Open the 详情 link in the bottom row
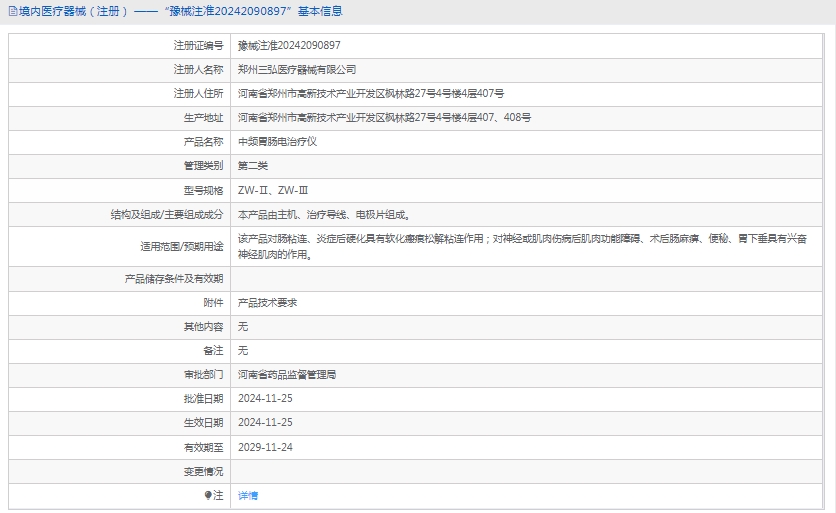Image resolution: width=836 pixels, height=513 pixels. pos(248,496)
